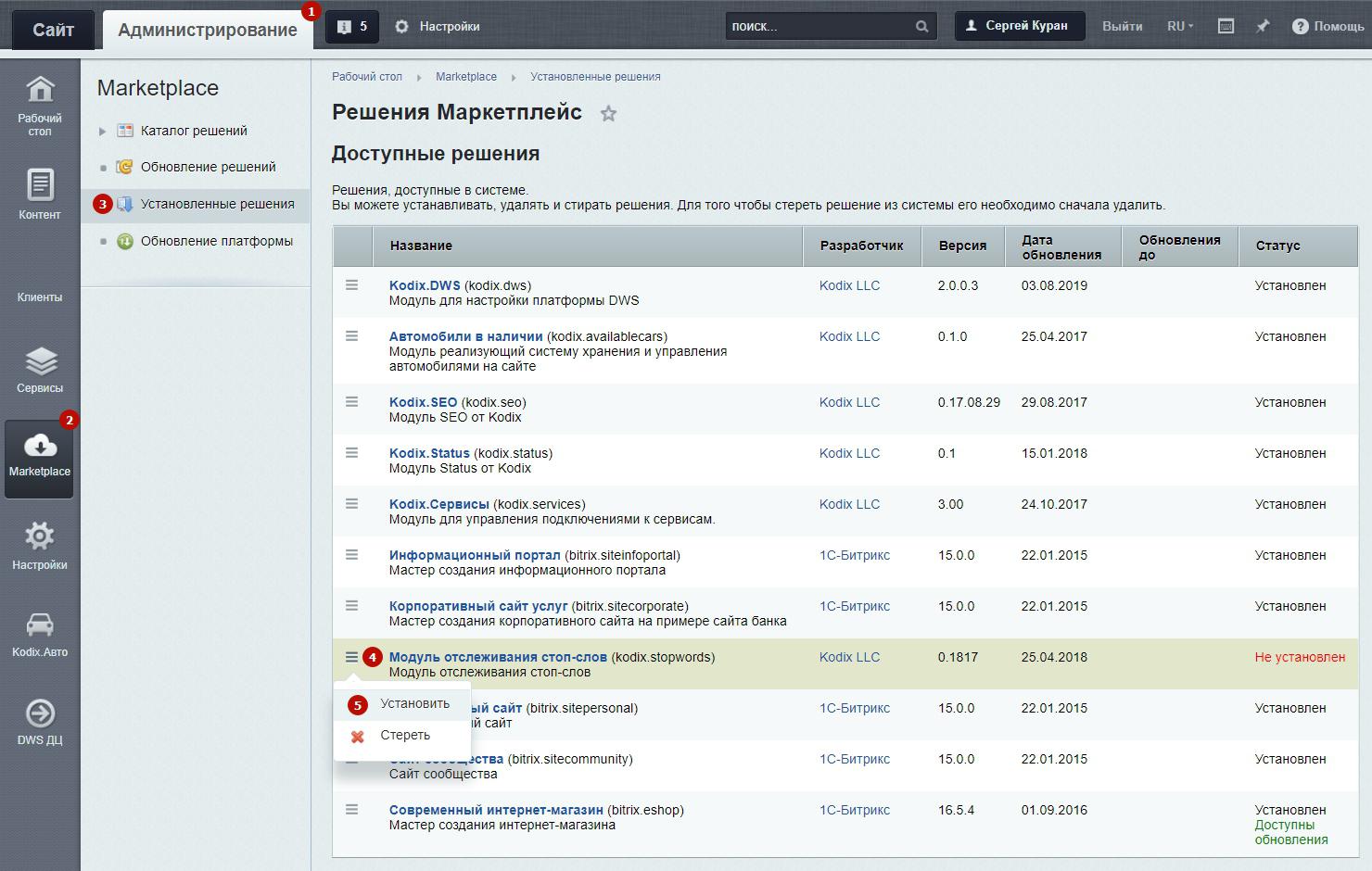
Task: Open the Сервисы sidebar section
Action: point(40,369)
